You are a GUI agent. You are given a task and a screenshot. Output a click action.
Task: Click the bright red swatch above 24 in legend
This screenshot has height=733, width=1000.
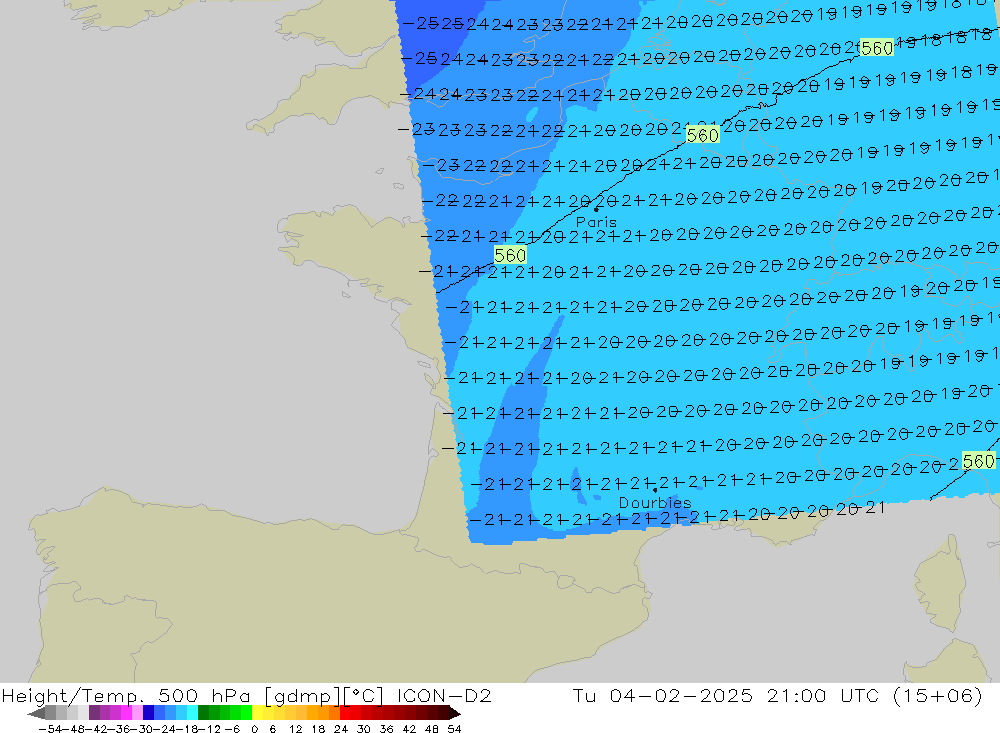[x=345, y=713]
